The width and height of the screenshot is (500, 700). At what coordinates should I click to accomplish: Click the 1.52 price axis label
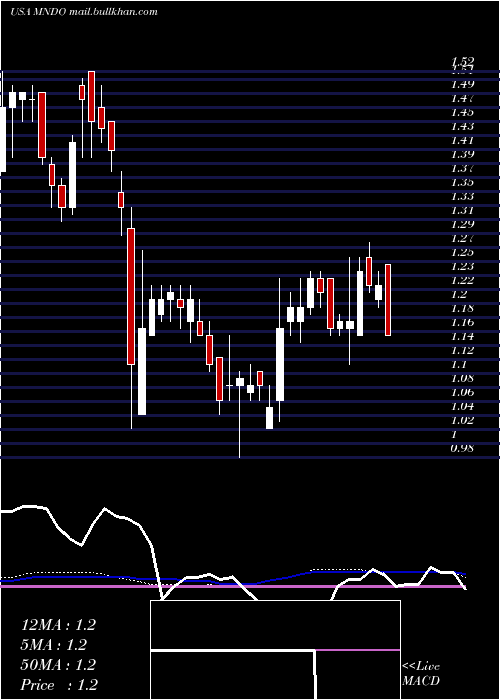(x=462, y=61)
